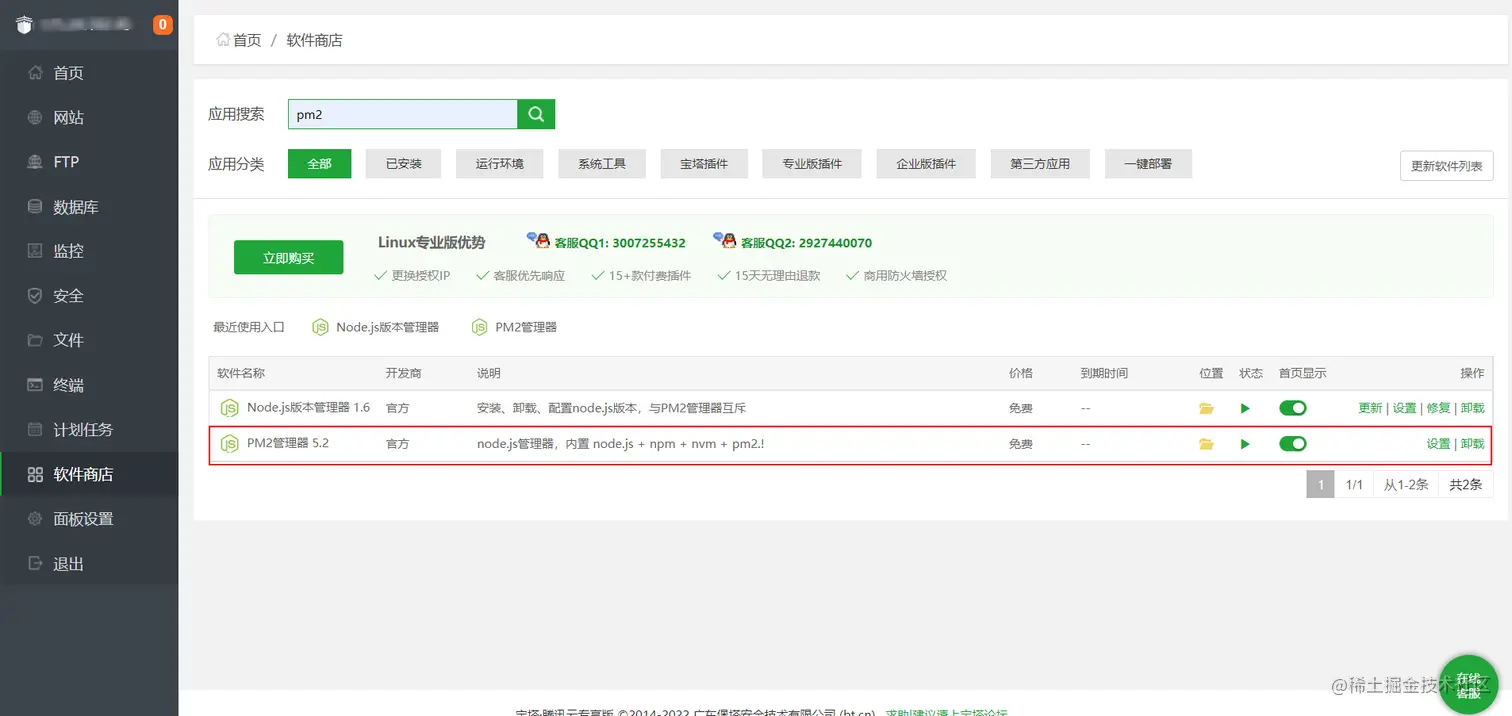Image resolution: width=1512 pixels, height=716 pixels.
Task: Click Node.js icon in PM2管理器 row
Action: click(230, 444)
